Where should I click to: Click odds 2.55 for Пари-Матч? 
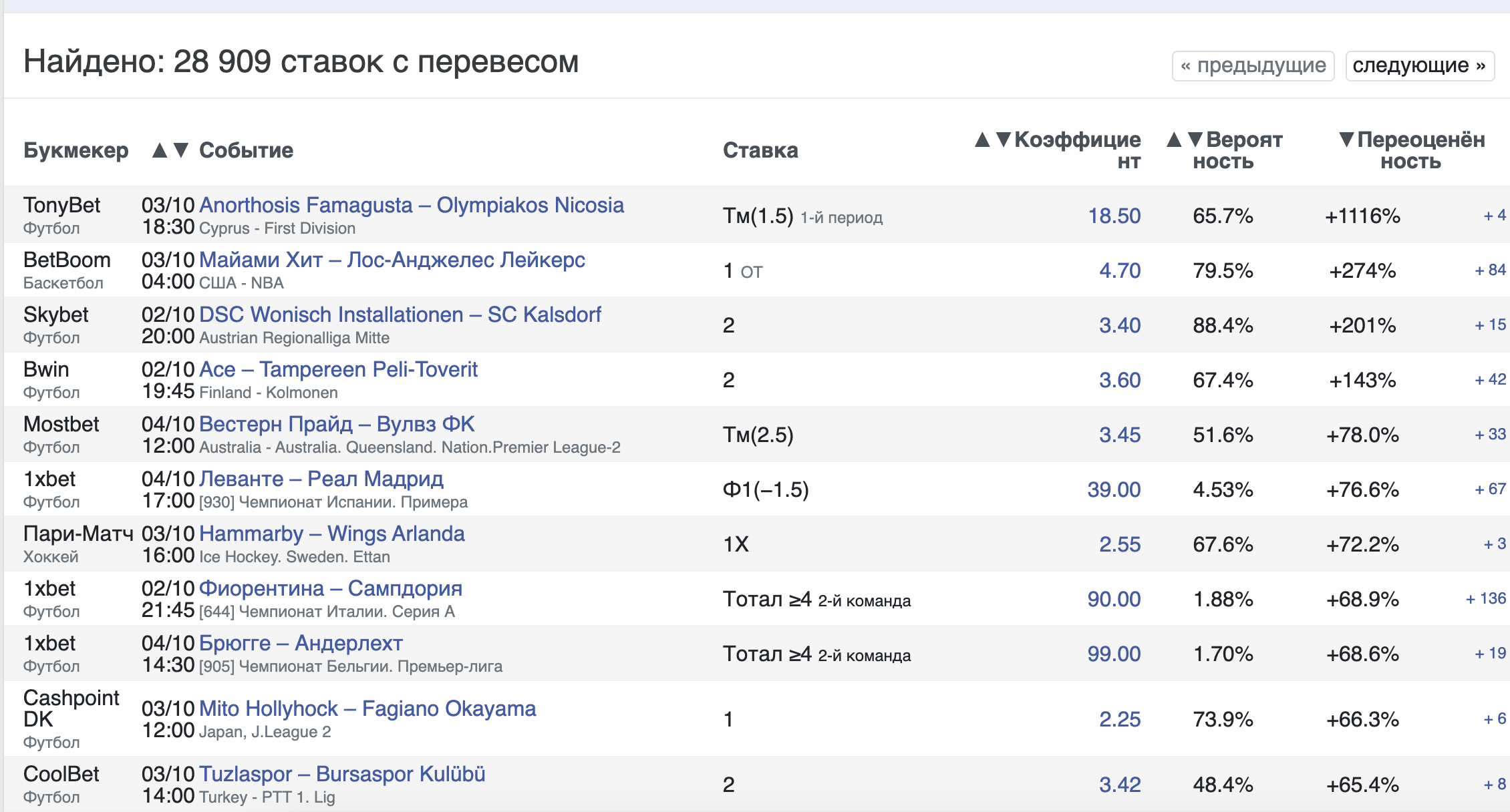tap(1120, 544)
